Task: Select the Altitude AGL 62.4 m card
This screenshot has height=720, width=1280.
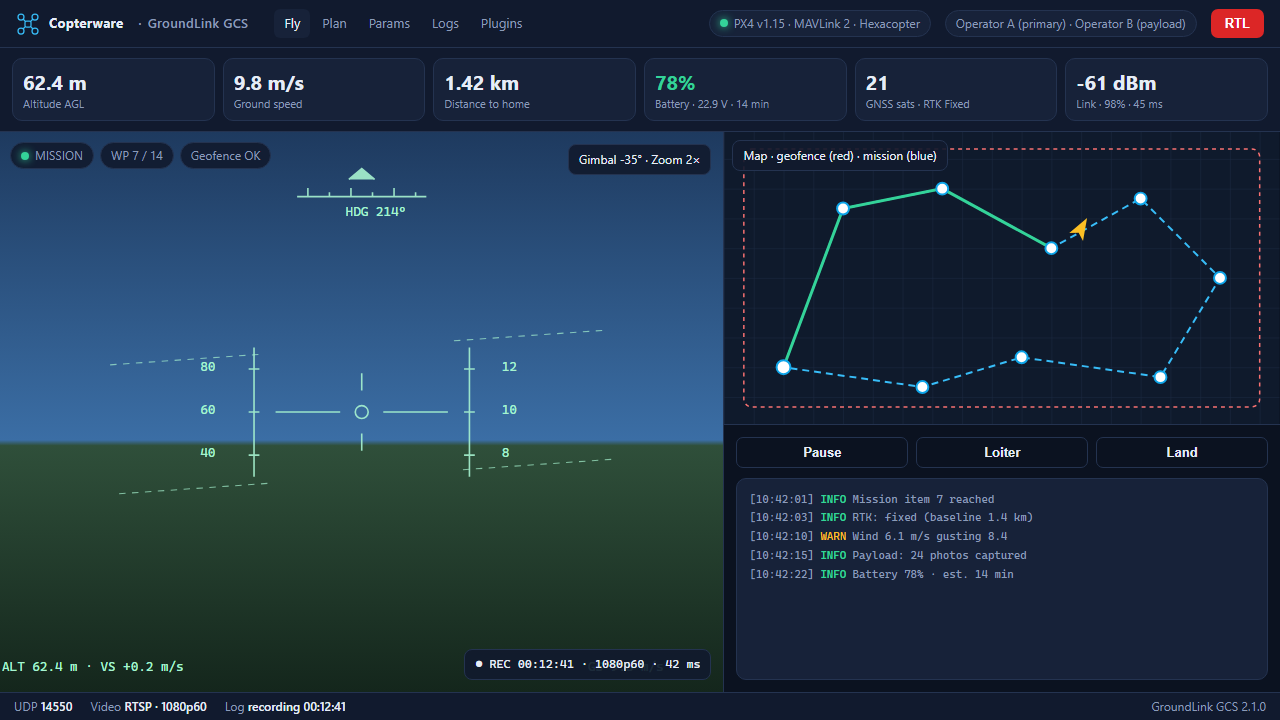Action: (113, 89)
